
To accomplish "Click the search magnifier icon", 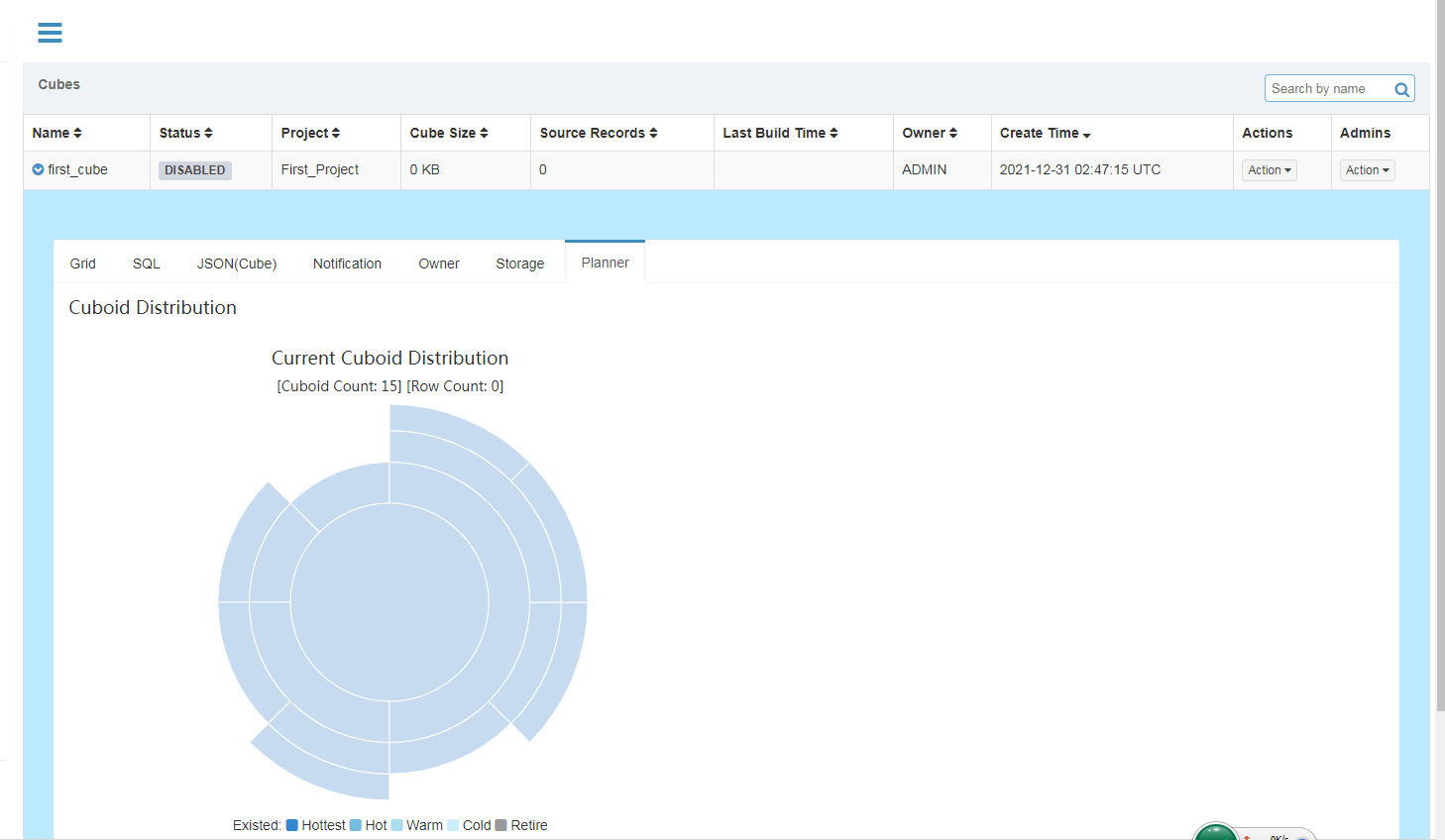I will (x=1401, y=89).
